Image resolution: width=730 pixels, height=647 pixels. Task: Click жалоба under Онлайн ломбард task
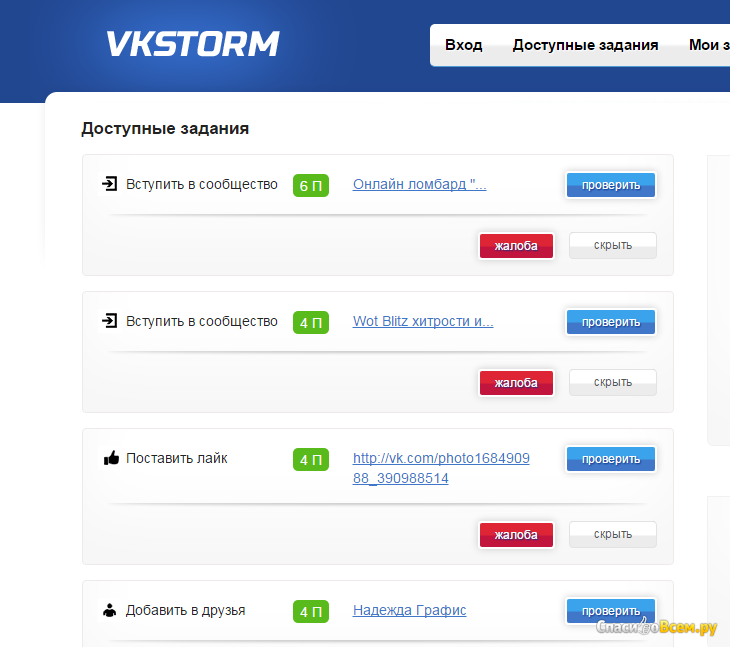516,245
